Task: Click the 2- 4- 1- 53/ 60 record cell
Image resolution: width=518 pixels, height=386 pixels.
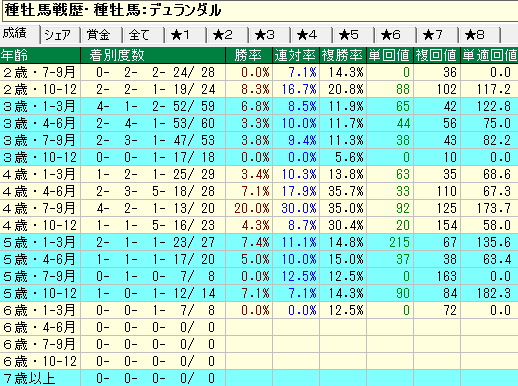Action: [153, 123]
